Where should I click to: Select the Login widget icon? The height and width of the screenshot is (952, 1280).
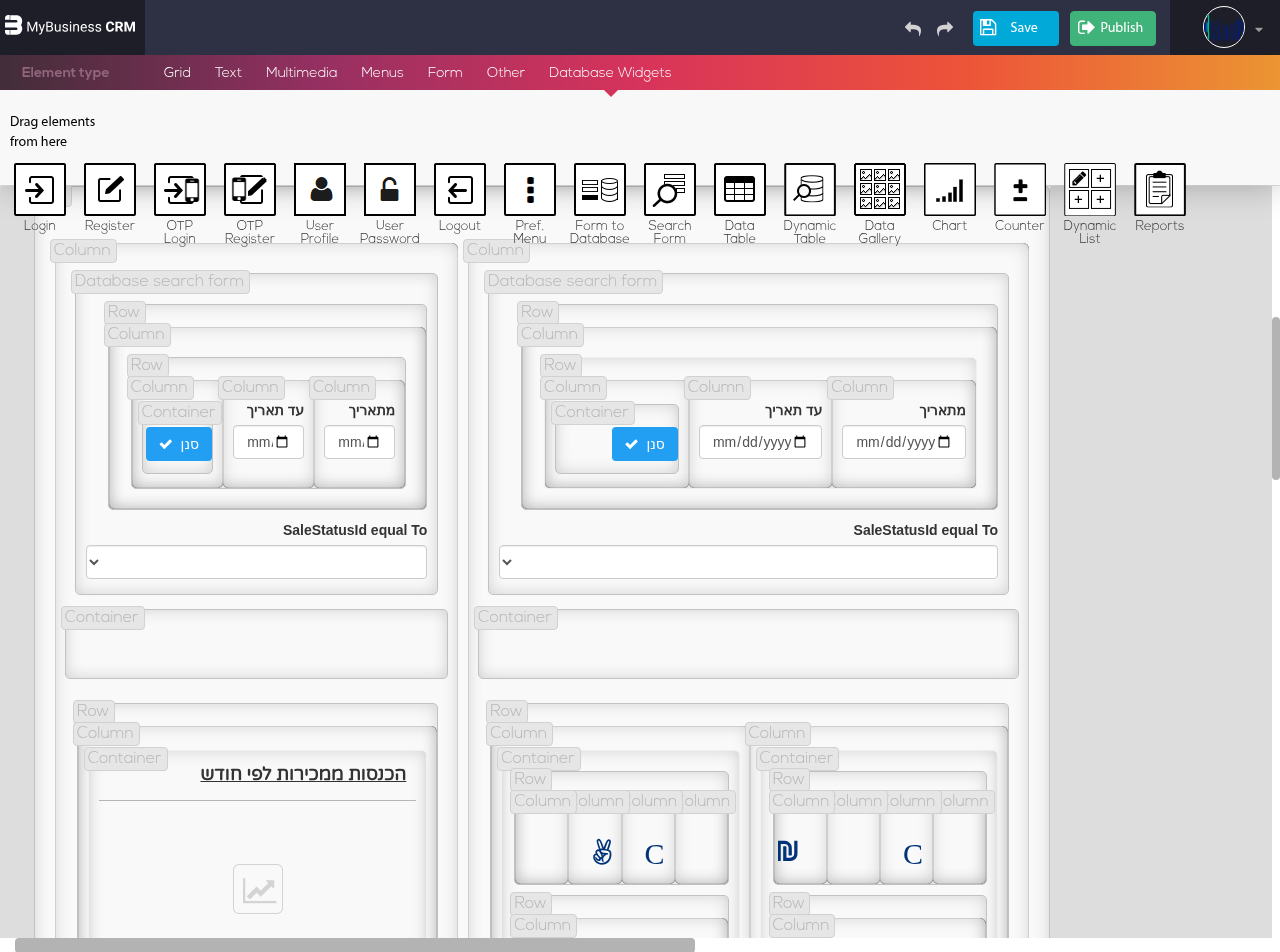pos(40,190)
